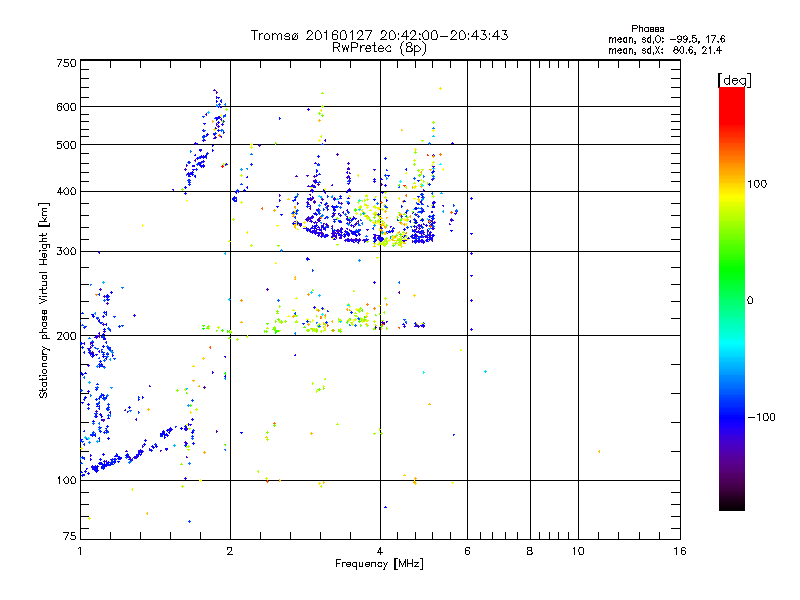The width and height of the screenshot is (800, 600).
Task: Click the y-axis '100' tick label
Action: pyautogui.click(x=66, y=480)
